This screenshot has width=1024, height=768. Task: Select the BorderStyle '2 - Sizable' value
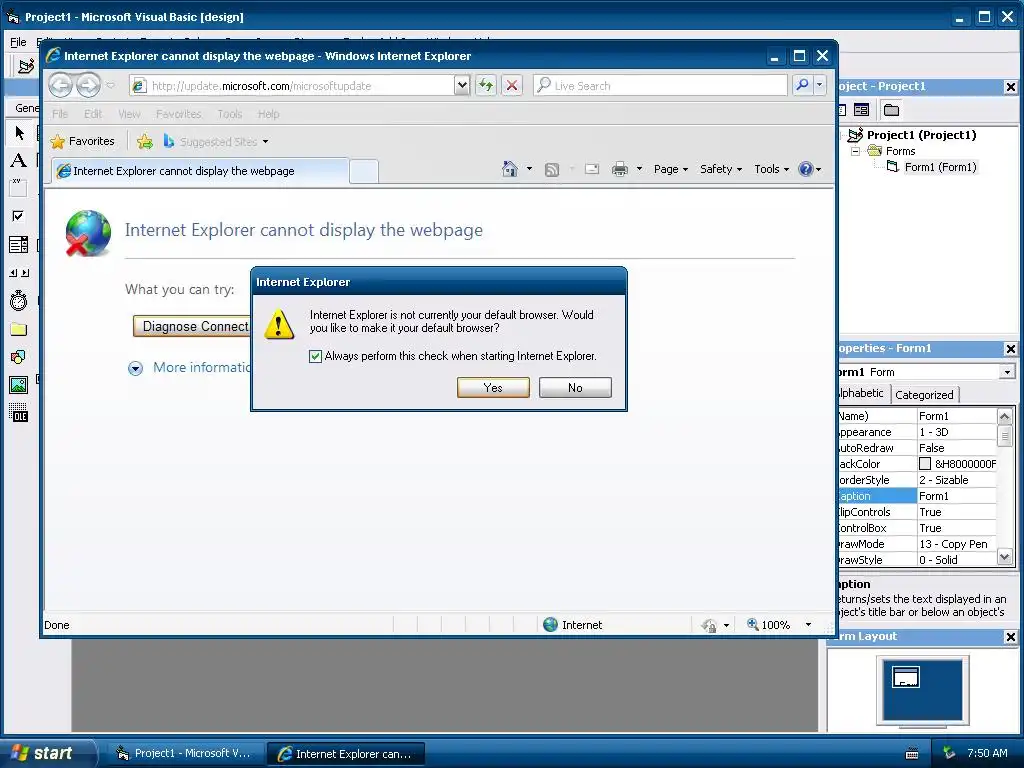pyautogui.click(x=957, y=480)
